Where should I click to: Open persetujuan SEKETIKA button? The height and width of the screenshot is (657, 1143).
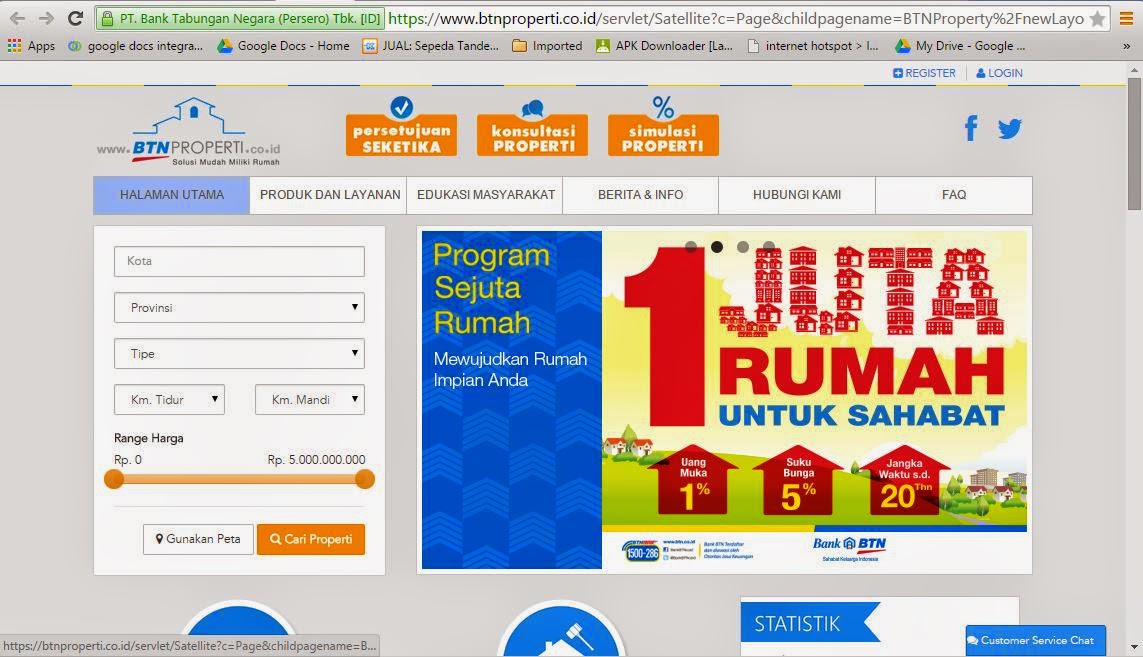click(x=402, y=126)
